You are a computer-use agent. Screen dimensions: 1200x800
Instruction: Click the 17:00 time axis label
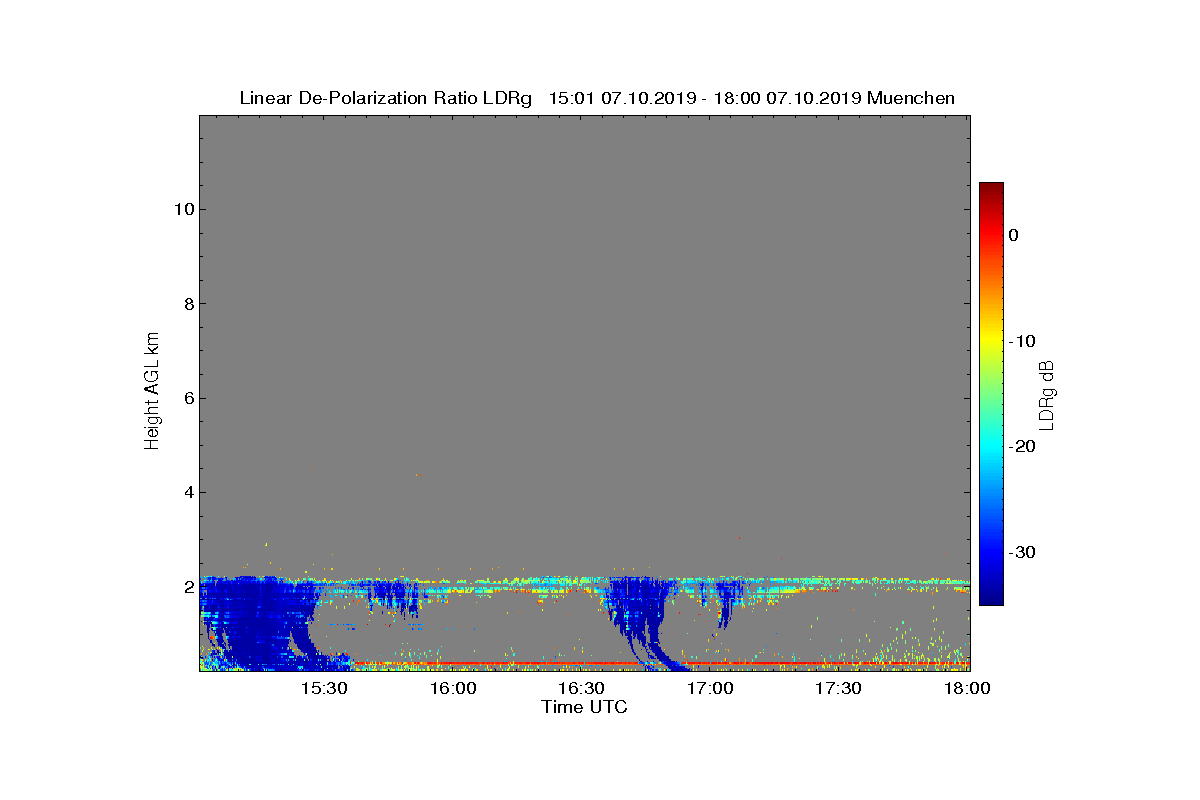pos(710,689)
